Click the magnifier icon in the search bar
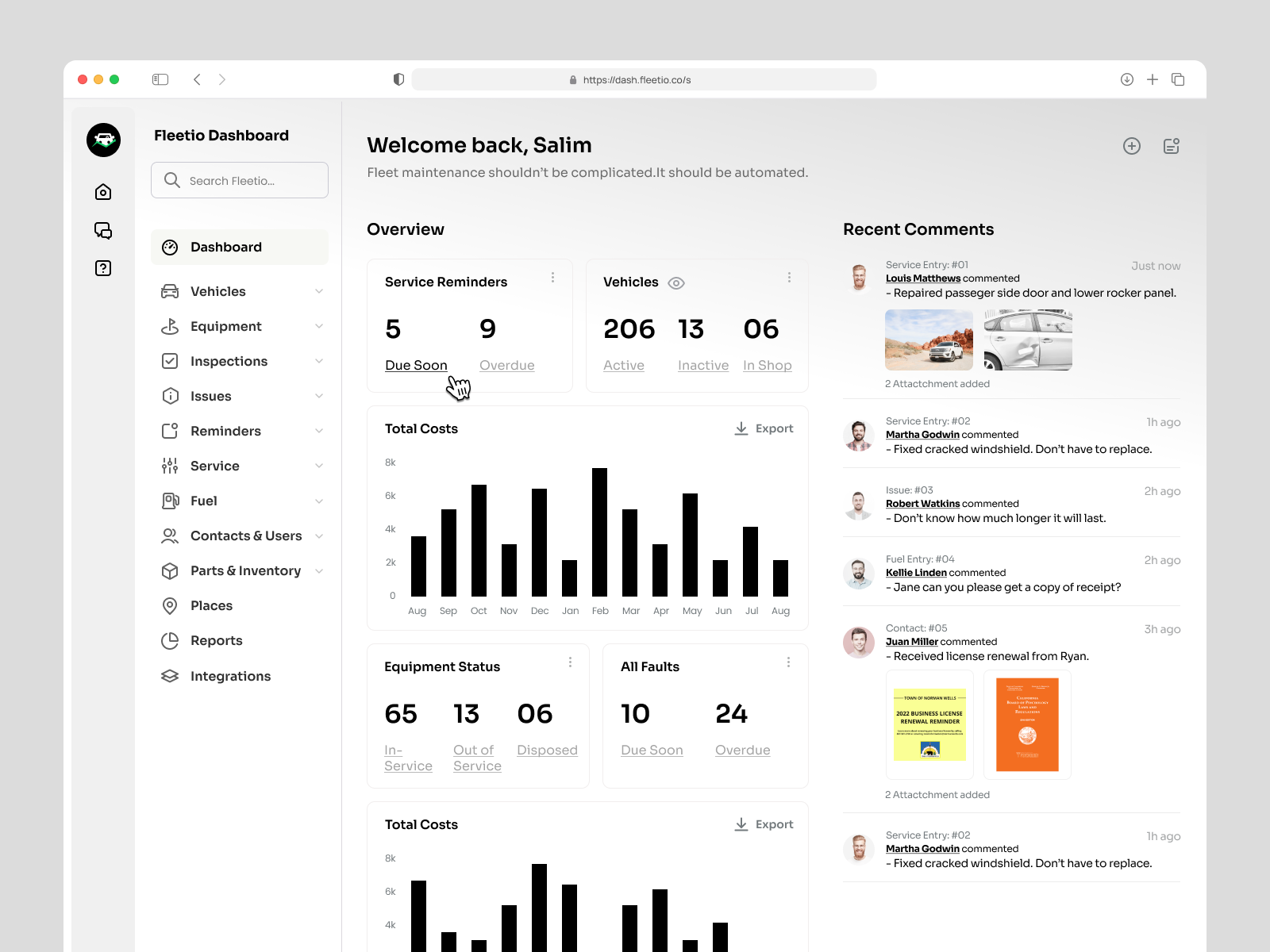The image size is (1270, 952). point(171,180)
